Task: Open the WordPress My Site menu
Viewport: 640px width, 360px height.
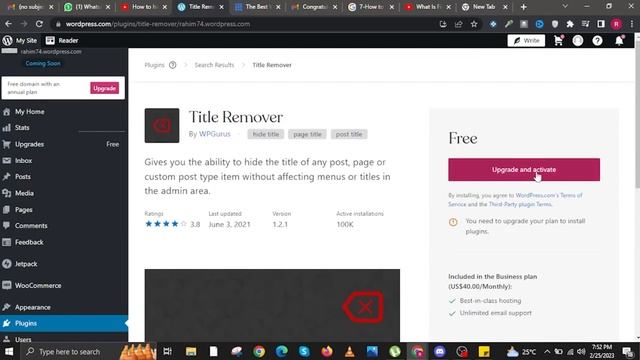Action: (x=20, y=40)
